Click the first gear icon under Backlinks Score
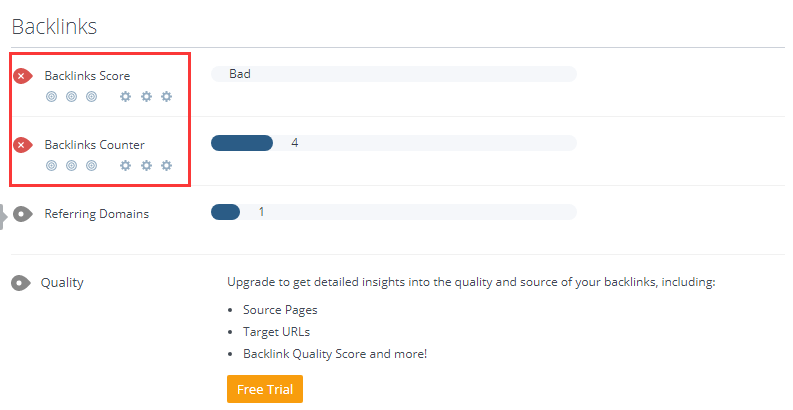The width and height of the screenshot is (793, 410). point(125,97)
